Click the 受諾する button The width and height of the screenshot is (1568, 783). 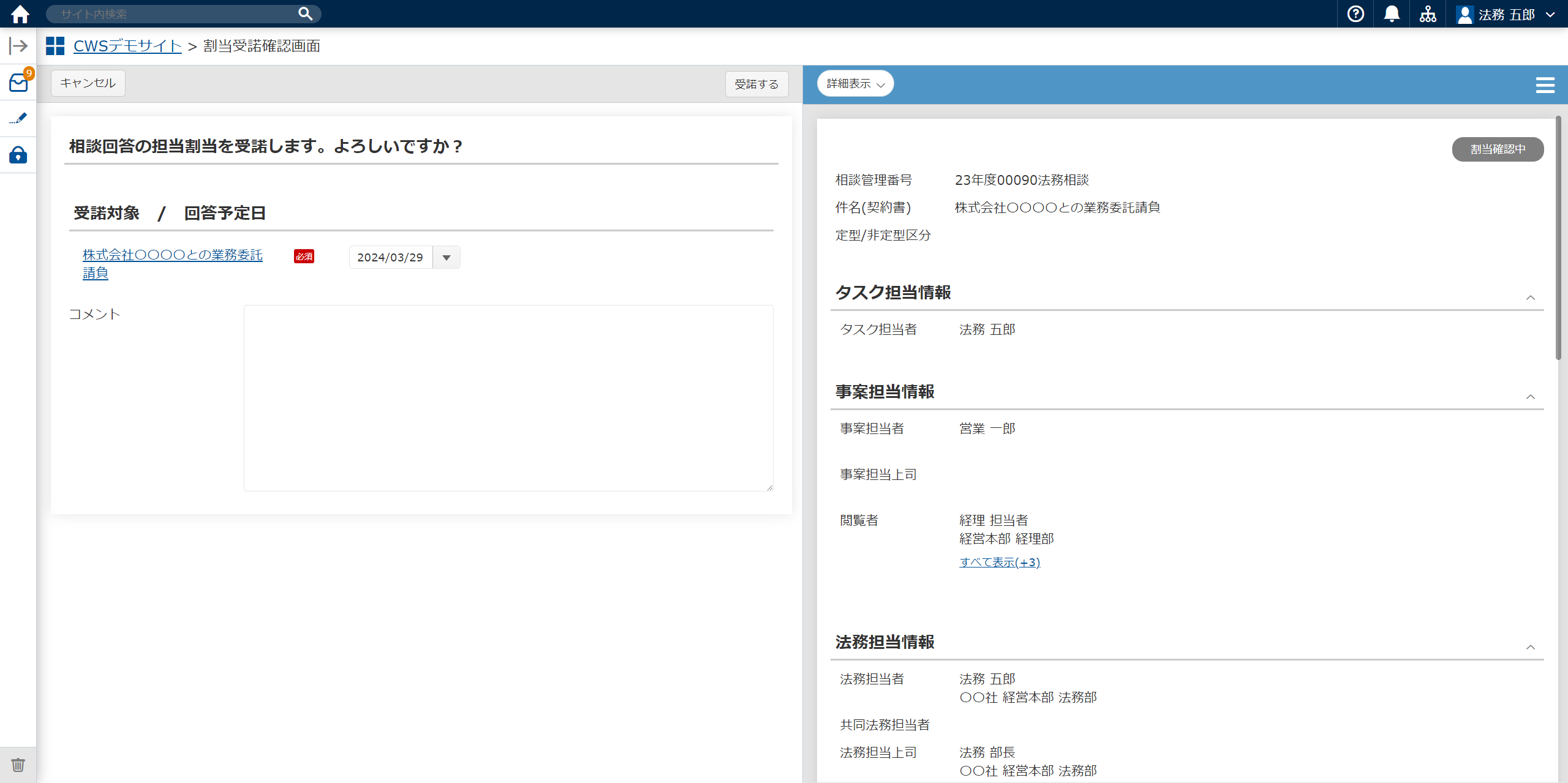[x=756, y=84]
